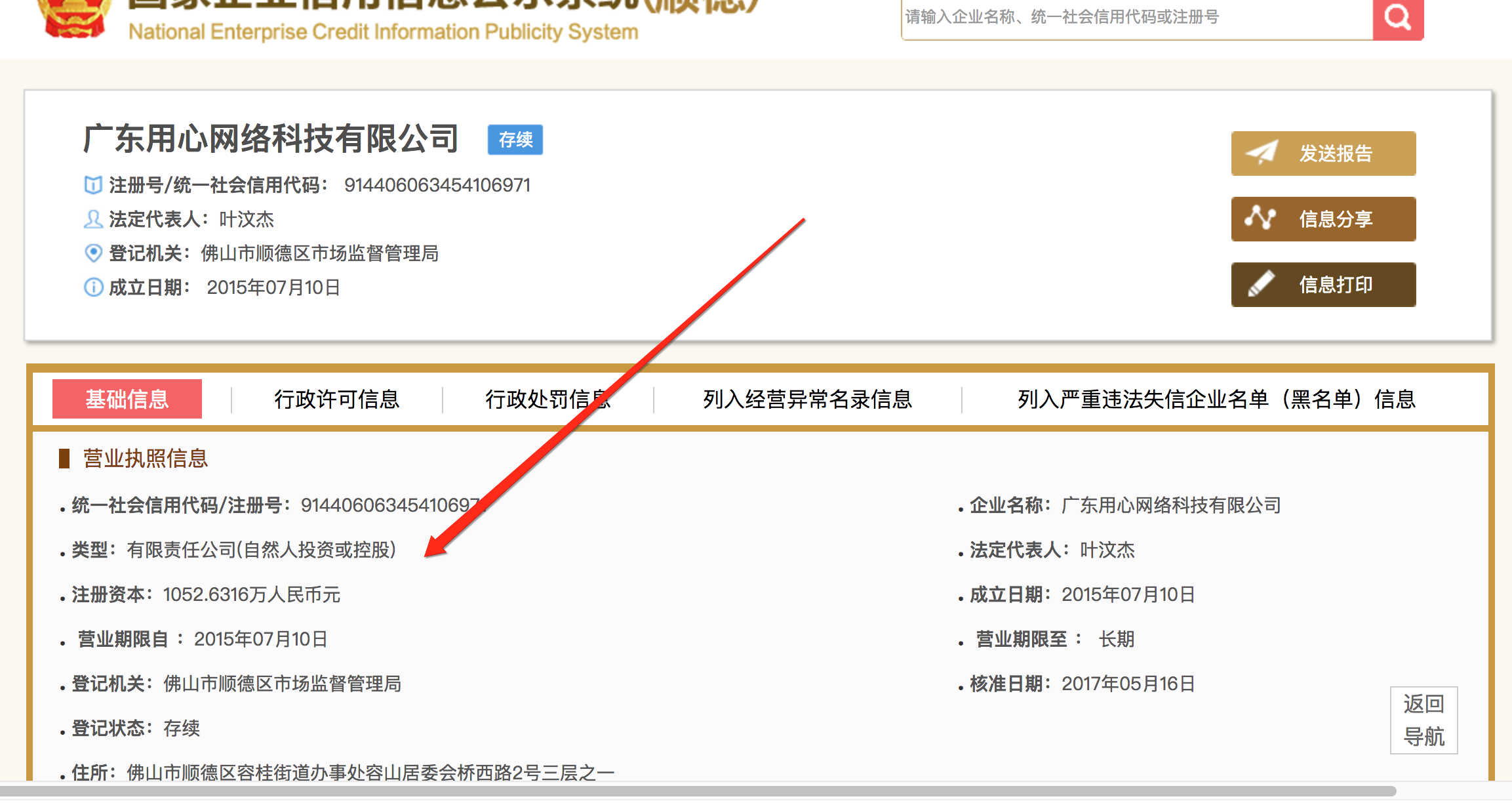Click the 企业名称 value in license info
Image resolution: width=1512 pixels, height=803 pixels.
1171,505
